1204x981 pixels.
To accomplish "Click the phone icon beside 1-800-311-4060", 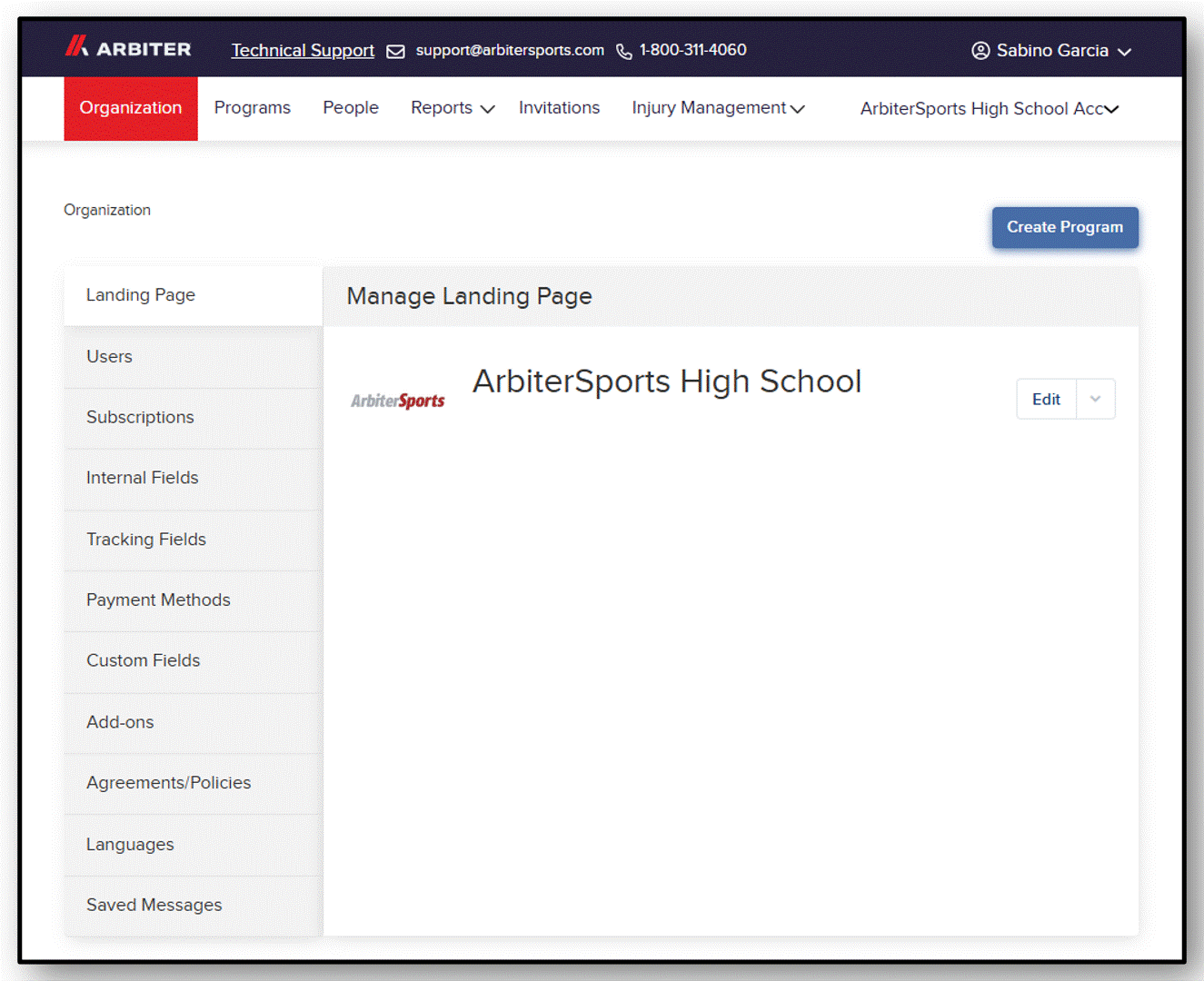I will click(624, 52).
